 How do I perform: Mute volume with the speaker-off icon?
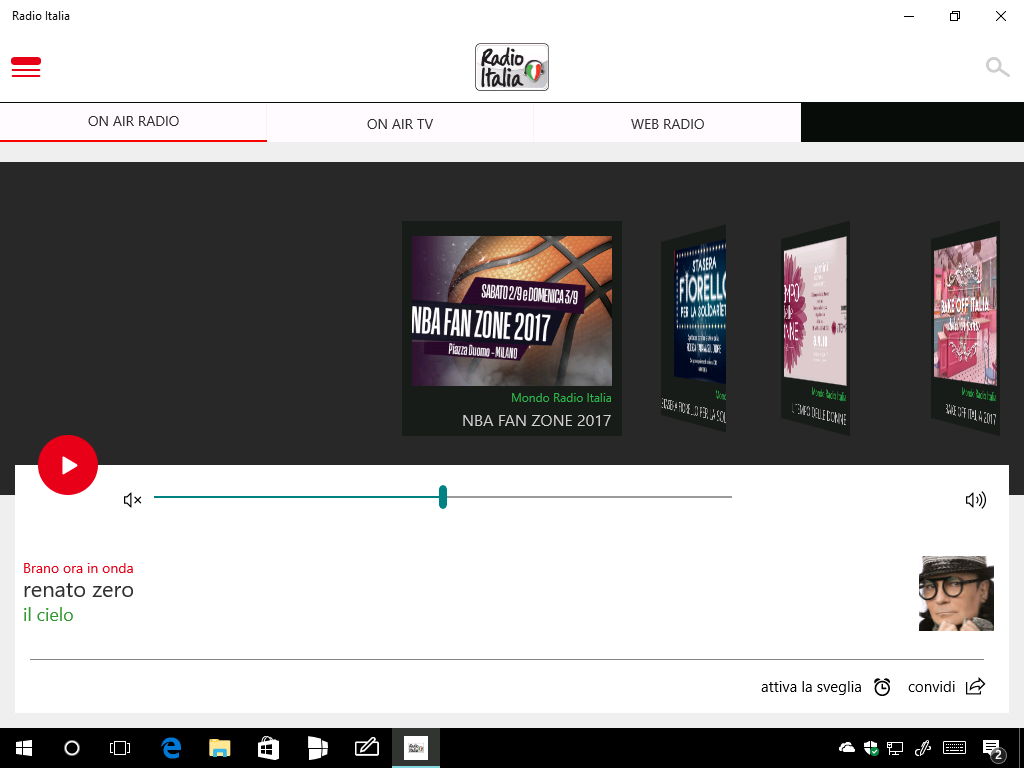133,500
